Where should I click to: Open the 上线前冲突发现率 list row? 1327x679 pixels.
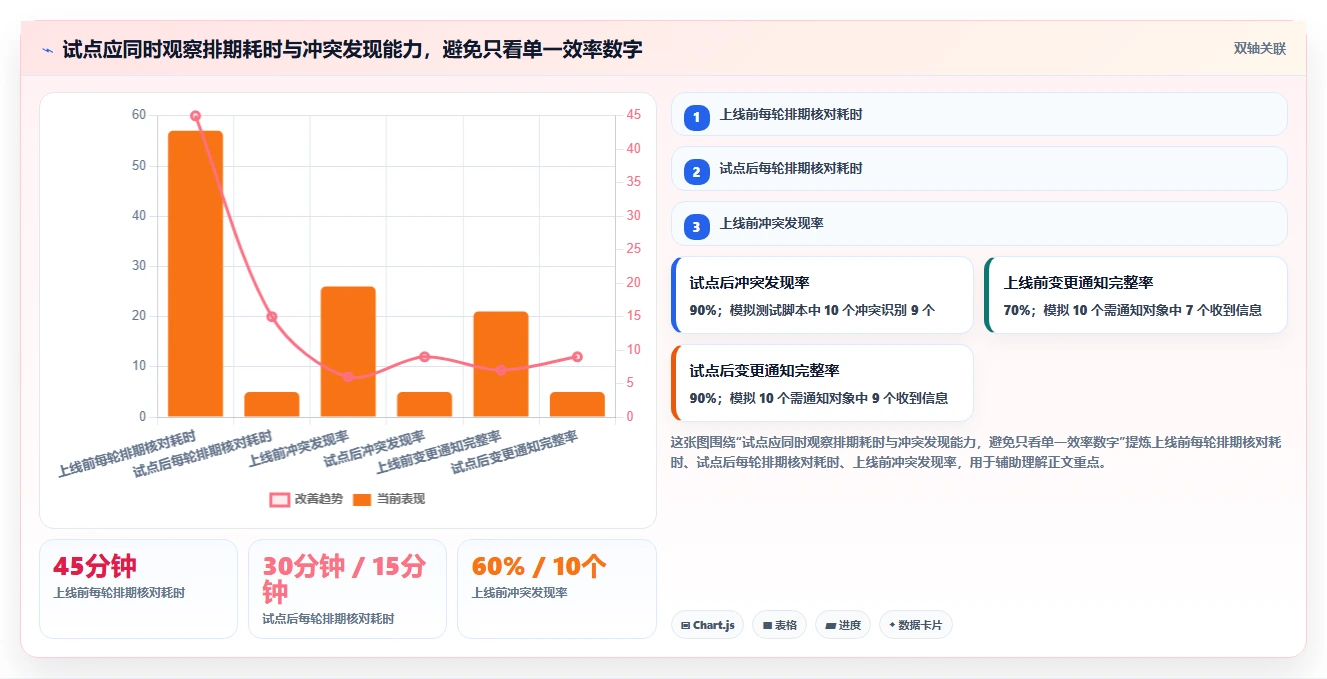click(x=979, y=223)
